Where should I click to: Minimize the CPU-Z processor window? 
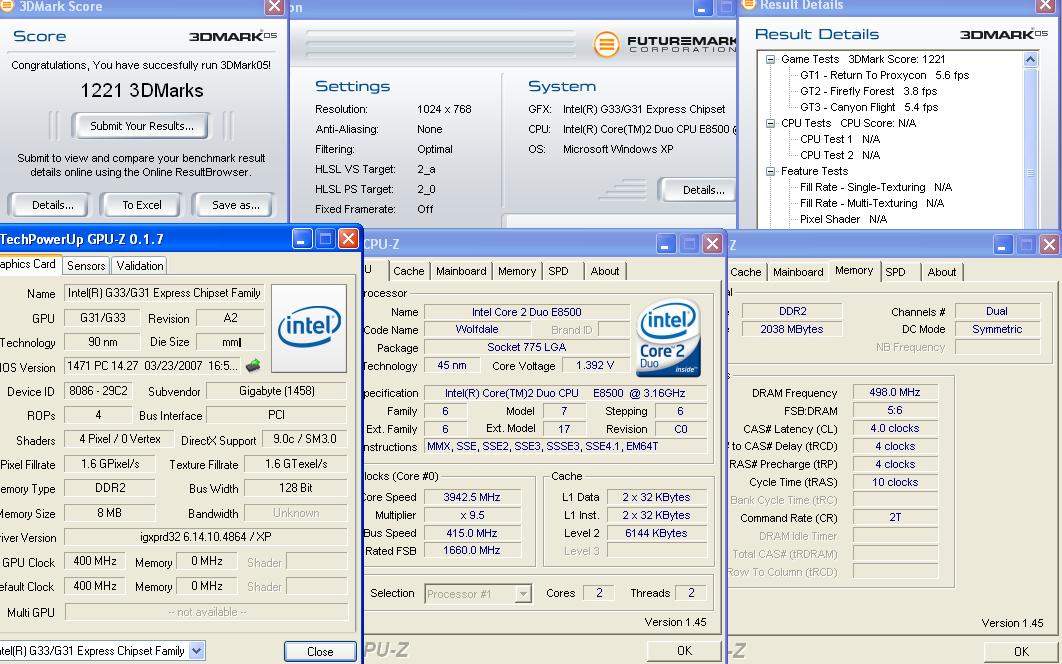(x=666, y=243)
